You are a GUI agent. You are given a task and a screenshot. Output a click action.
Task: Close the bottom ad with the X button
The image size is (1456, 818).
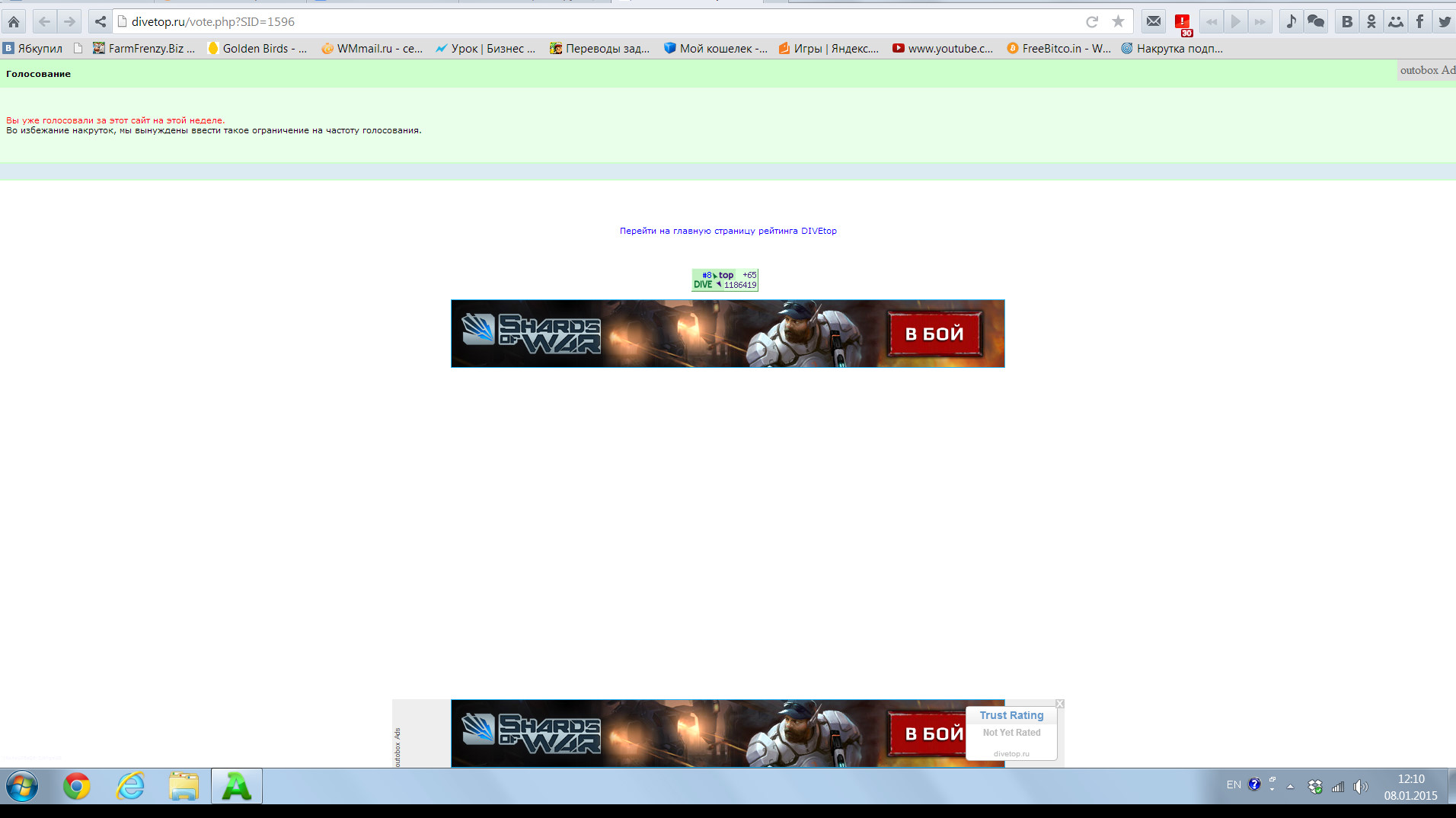coord(1059,704)
